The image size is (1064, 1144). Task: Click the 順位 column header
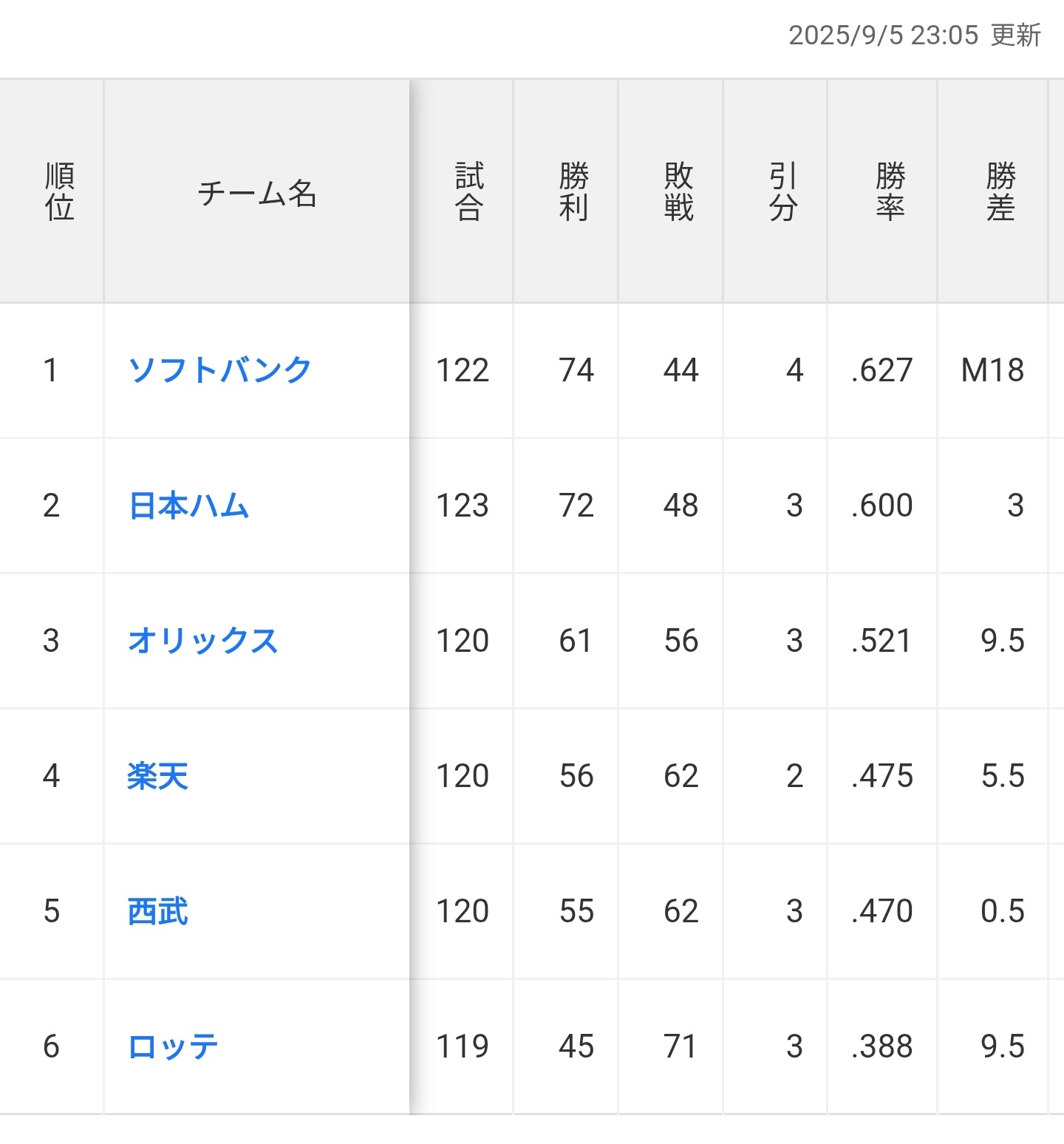coord(59,192)
